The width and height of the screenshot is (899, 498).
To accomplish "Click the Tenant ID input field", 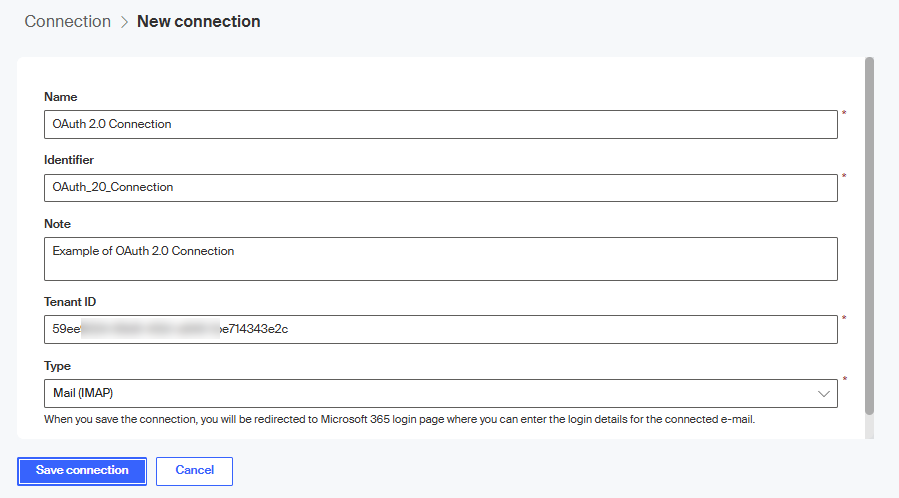I will (440, 329).
